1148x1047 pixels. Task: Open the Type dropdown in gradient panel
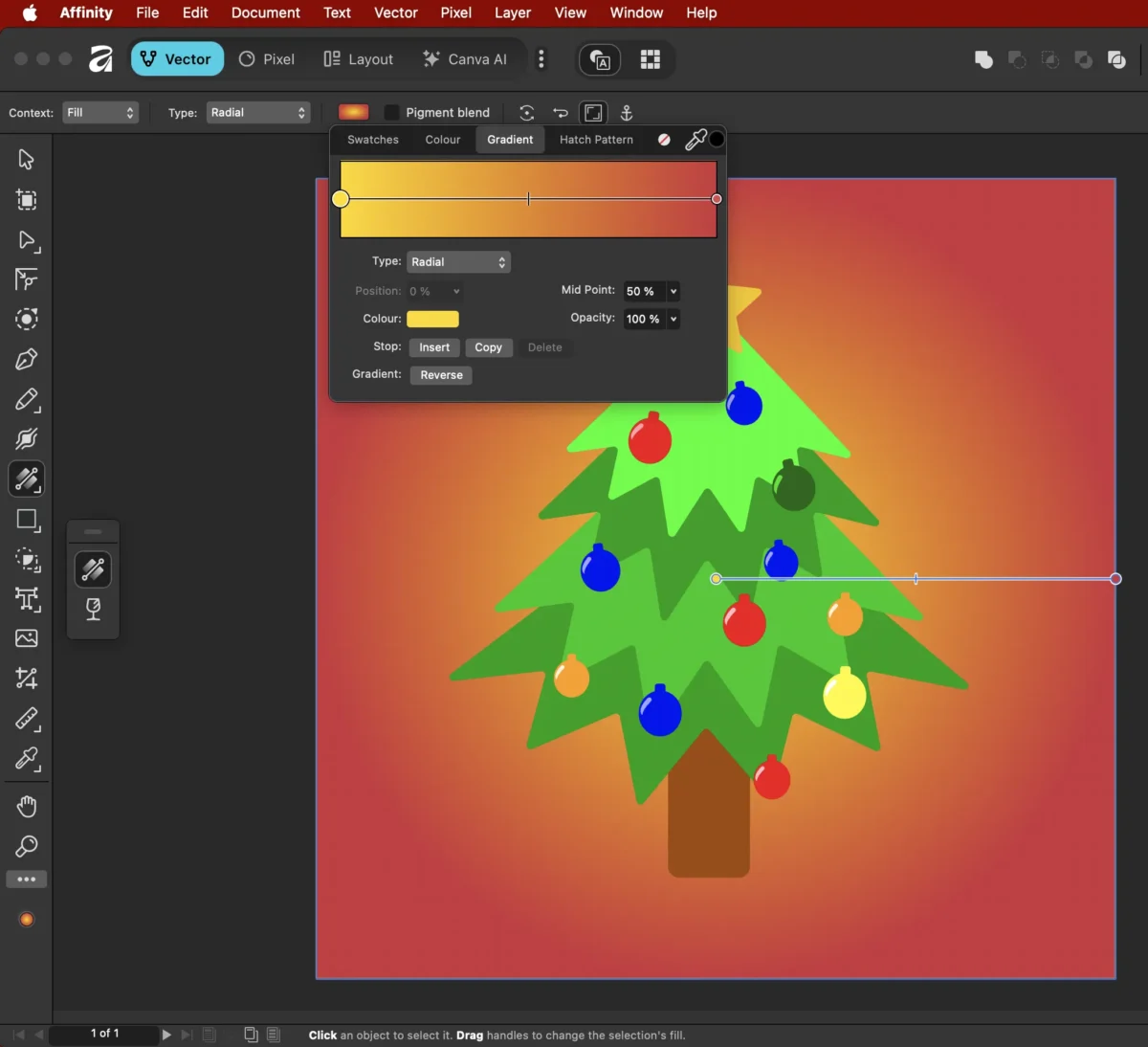tap(458, 262)
